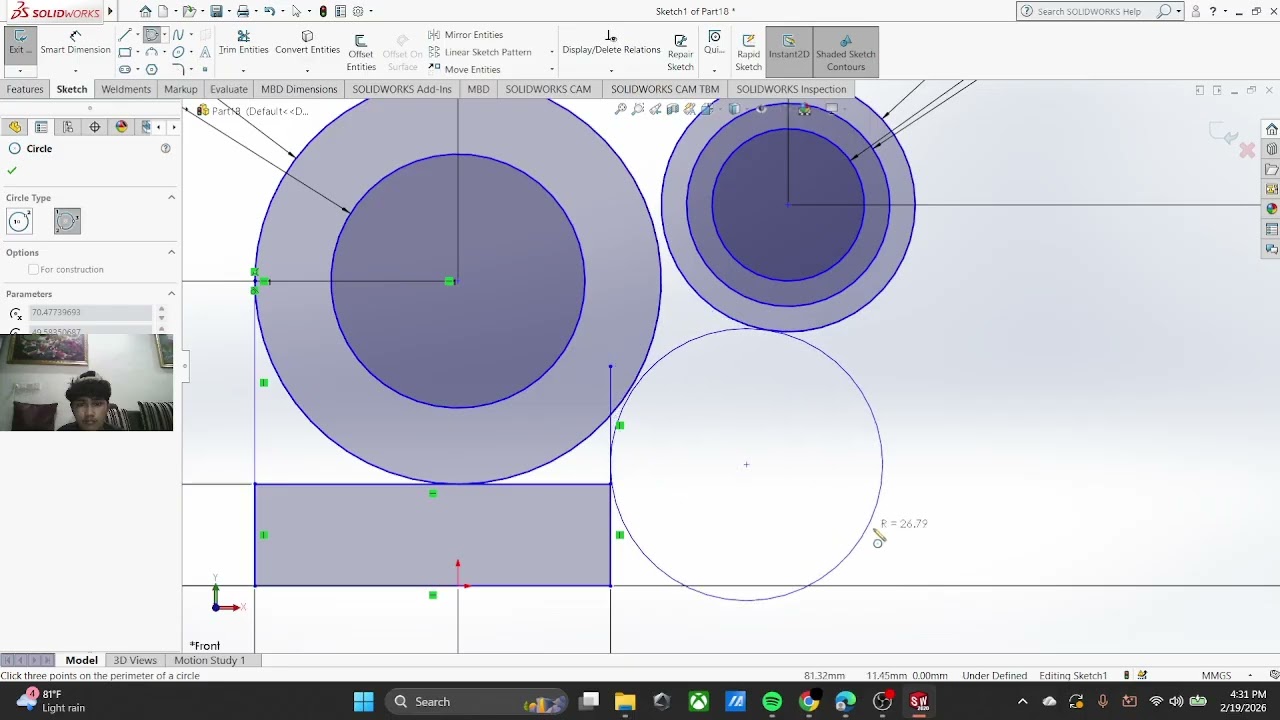Switch to the Evaluate tab
The height and width of the screenshot is (720, 1280).
coord(229,89)
